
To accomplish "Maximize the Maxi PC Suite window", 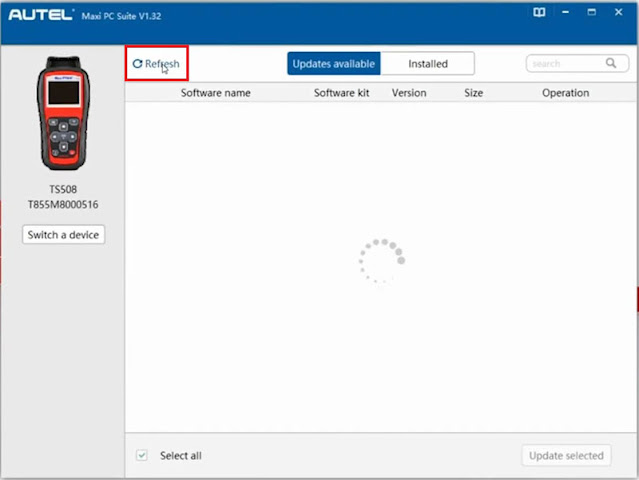I will [x=591, y=12].
